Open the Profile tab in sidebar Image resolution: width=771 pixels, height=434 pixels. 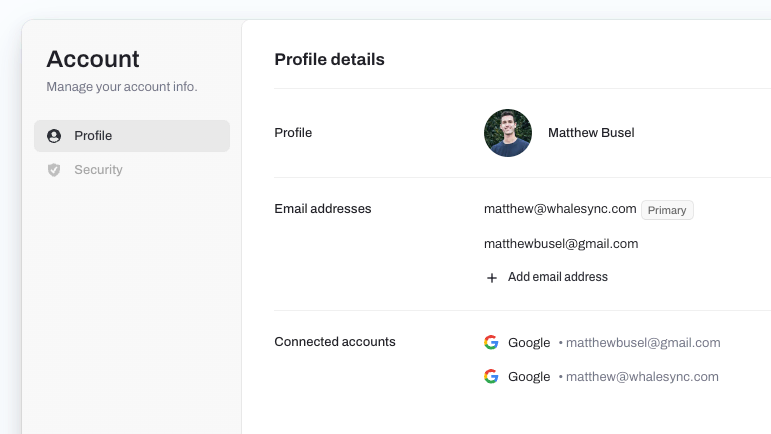132,136
